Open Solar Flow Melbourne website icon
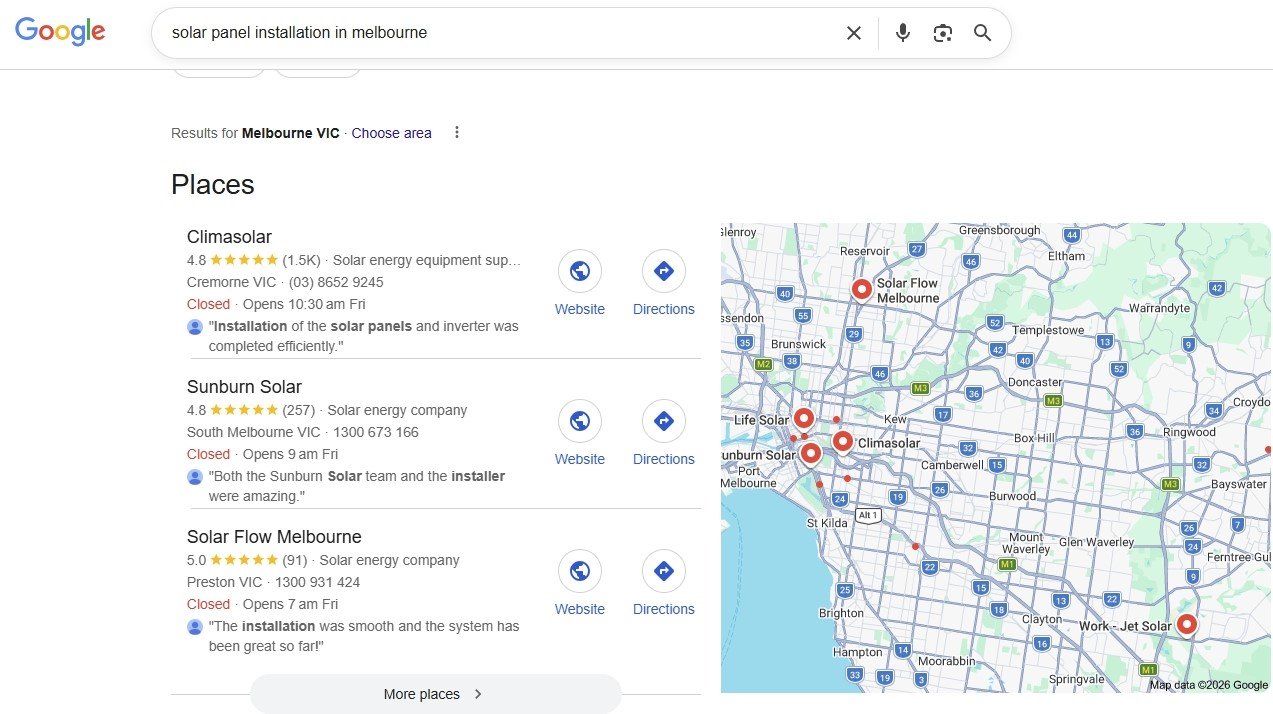 (x=580, y=571)
